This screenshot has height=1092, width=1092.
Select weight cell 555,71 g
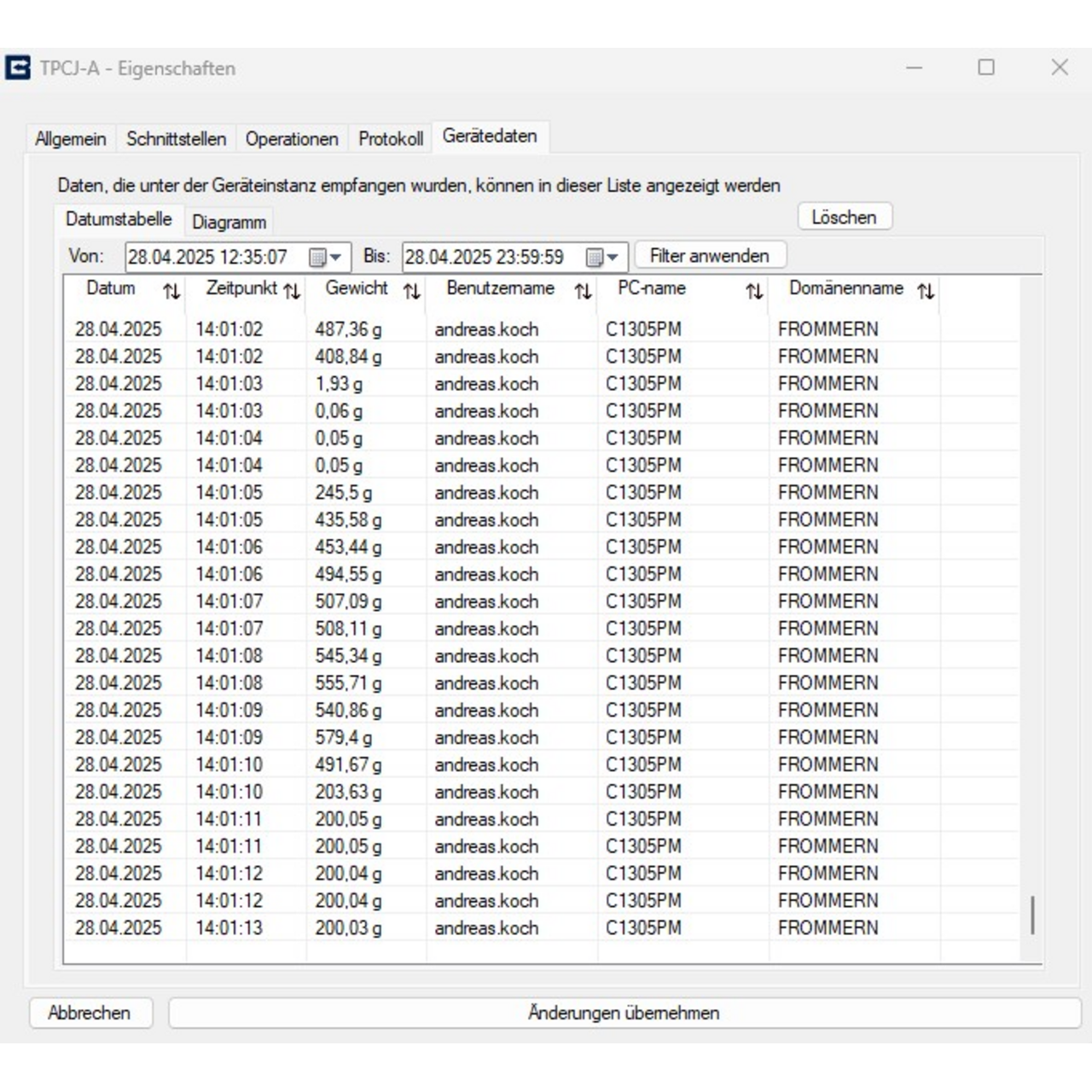[348, 683]
